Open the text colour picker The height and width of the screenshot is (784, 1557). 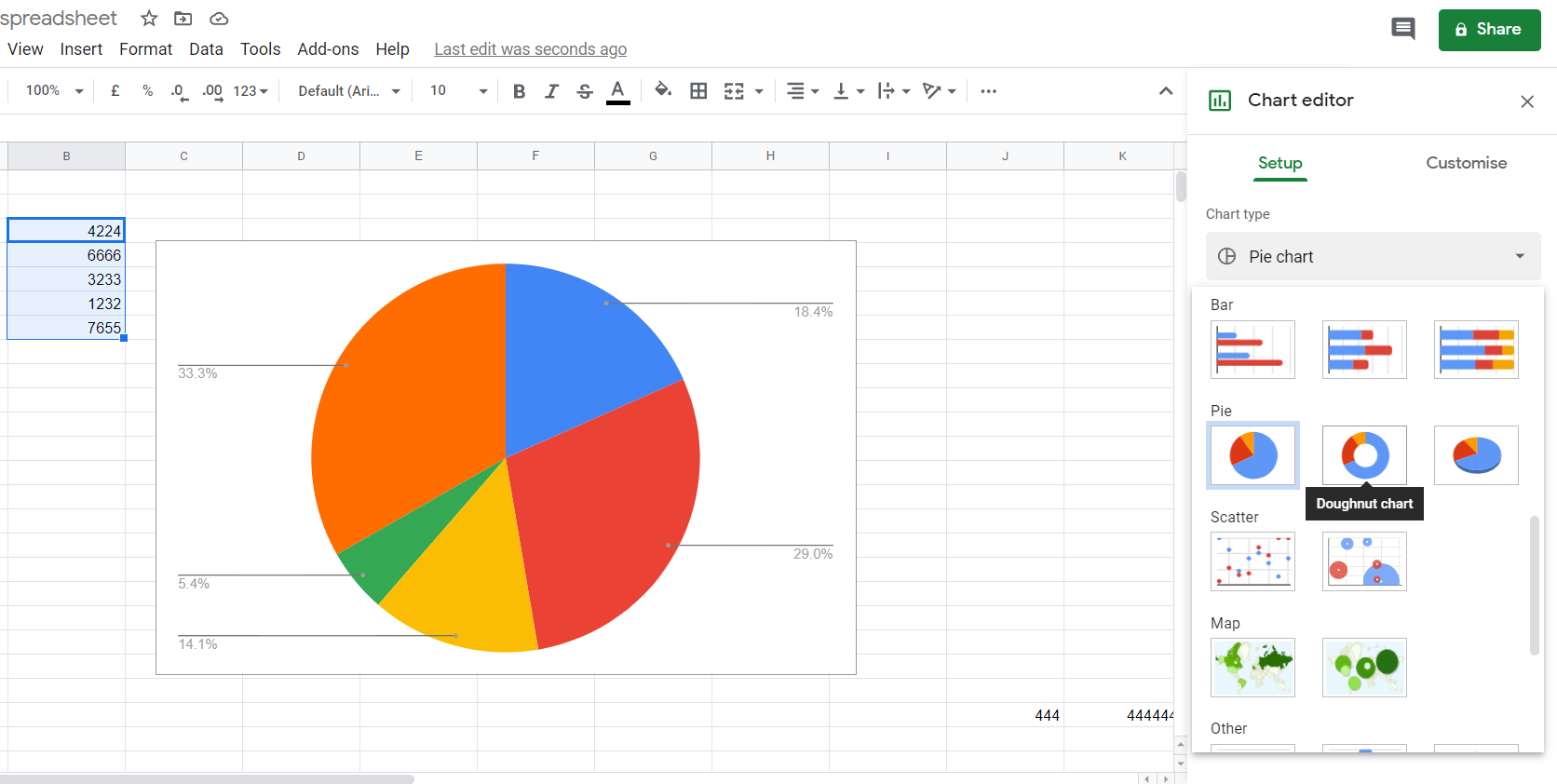(617, 91)
